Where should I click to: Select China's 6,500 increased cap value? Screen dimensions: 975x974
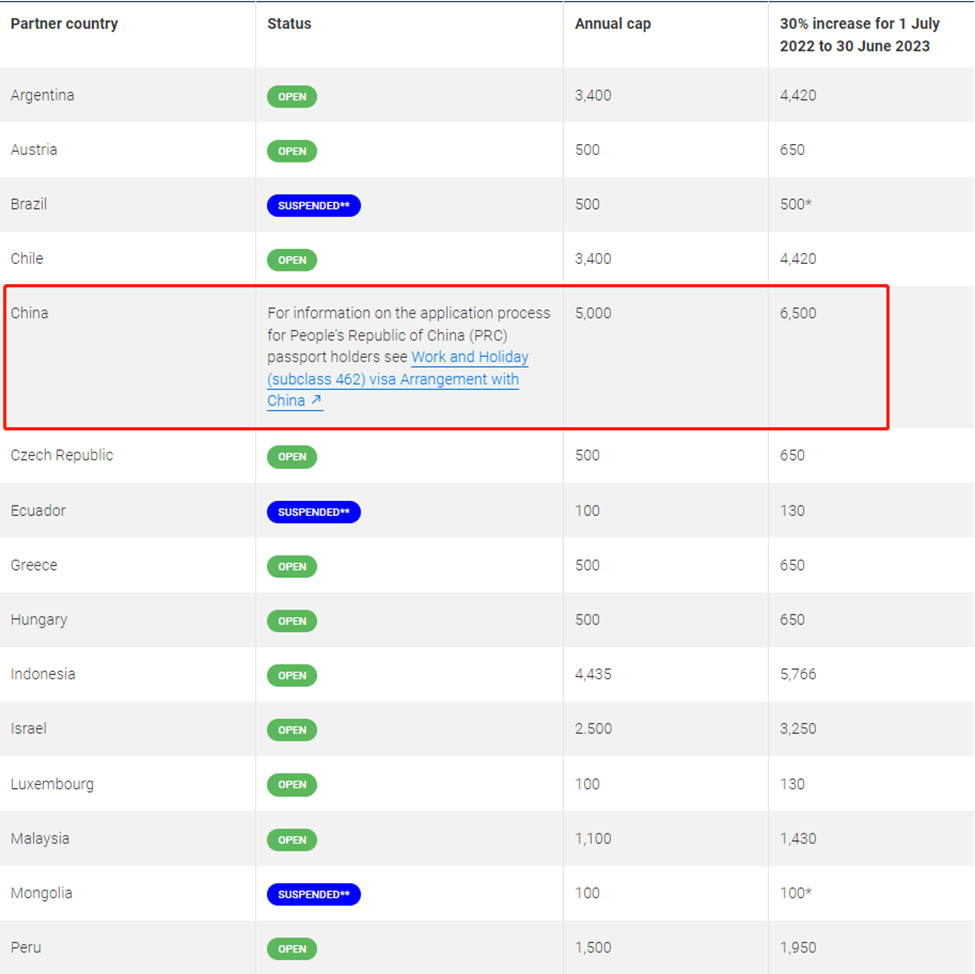(798, 313)
